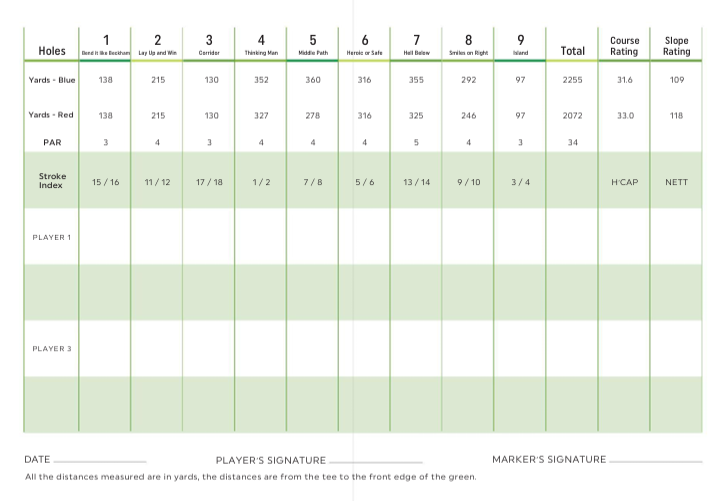Click the Player's Signature line
This screenshot has width=728, height=501.
click(x=374, y=460)
